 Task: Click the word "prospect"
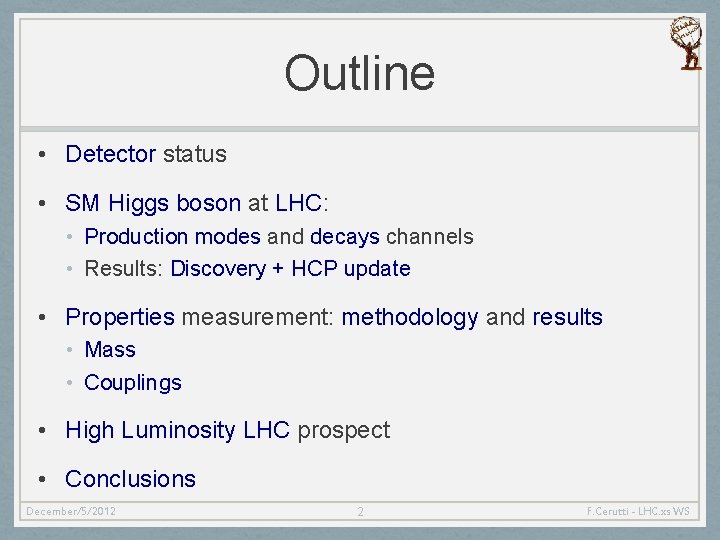pyautogui.click(x=343, y=431)
